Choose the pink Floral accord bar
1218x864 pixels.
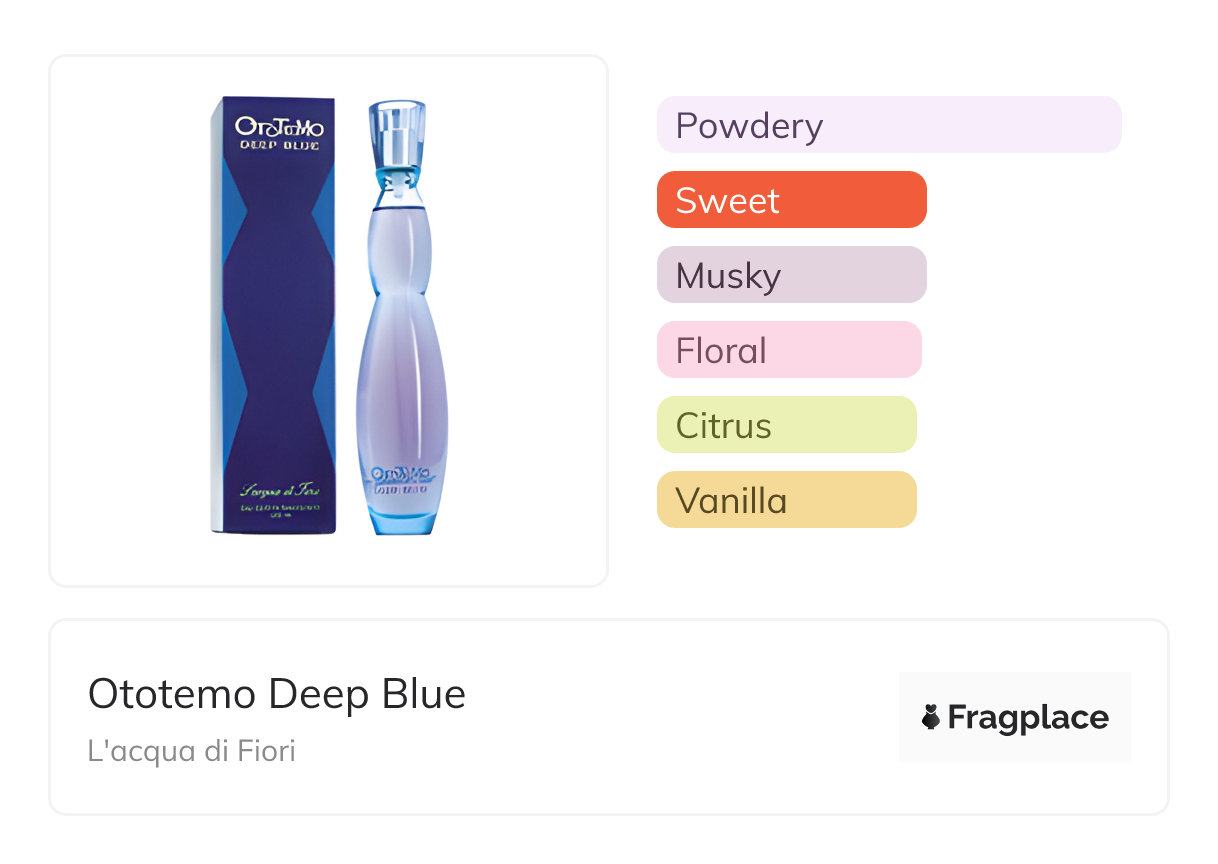(x=788, y=350)
